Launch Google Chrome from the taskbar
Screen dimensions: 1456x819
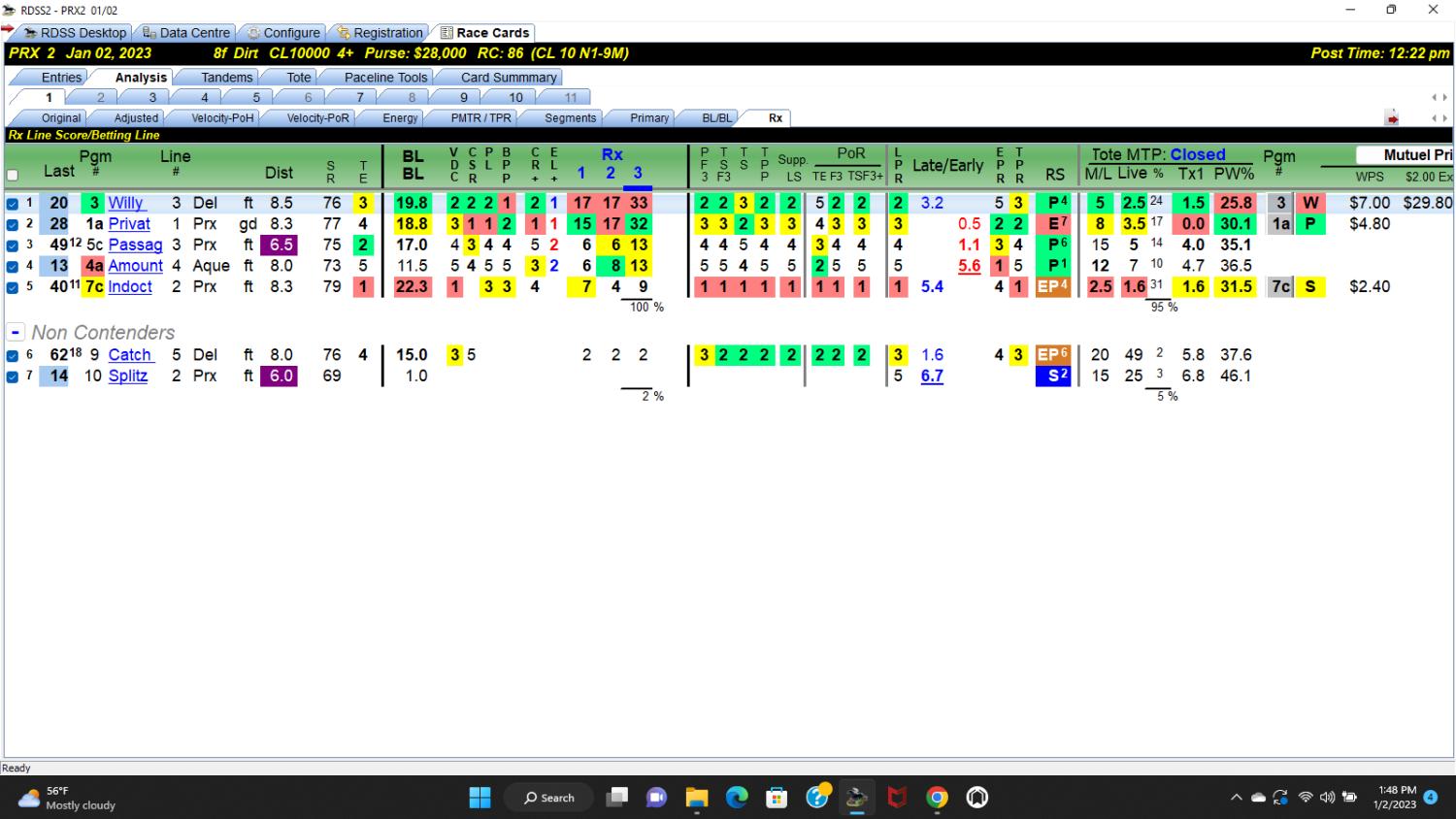tap(937, 798)
